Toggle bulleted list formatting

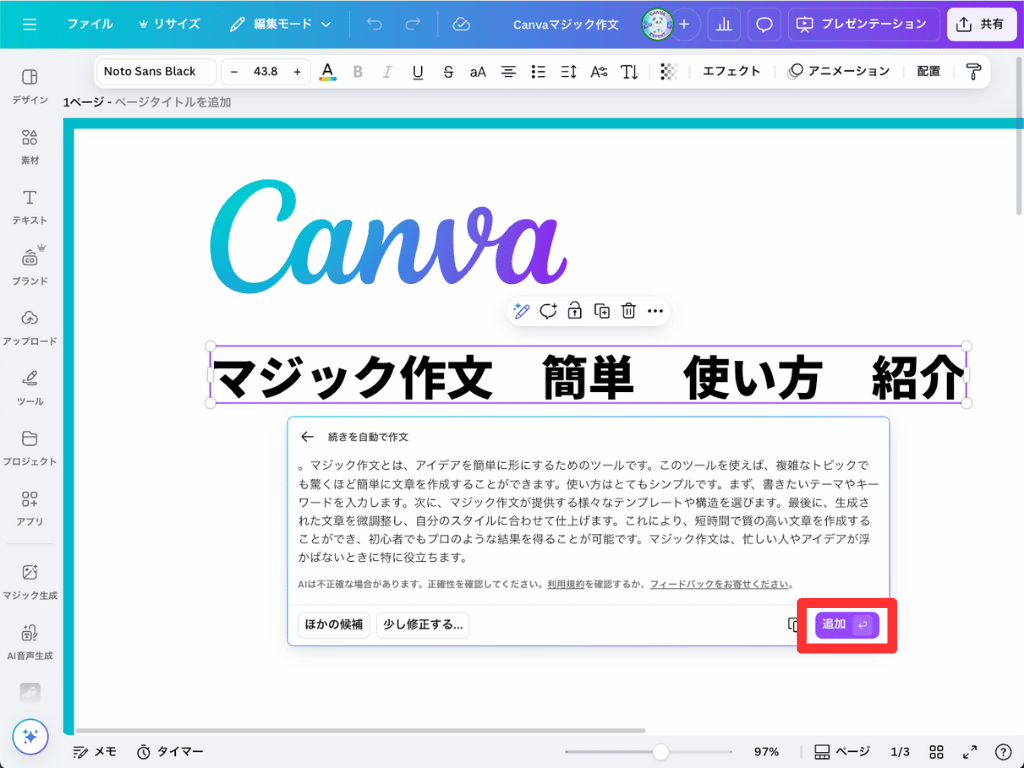(538, 71)
